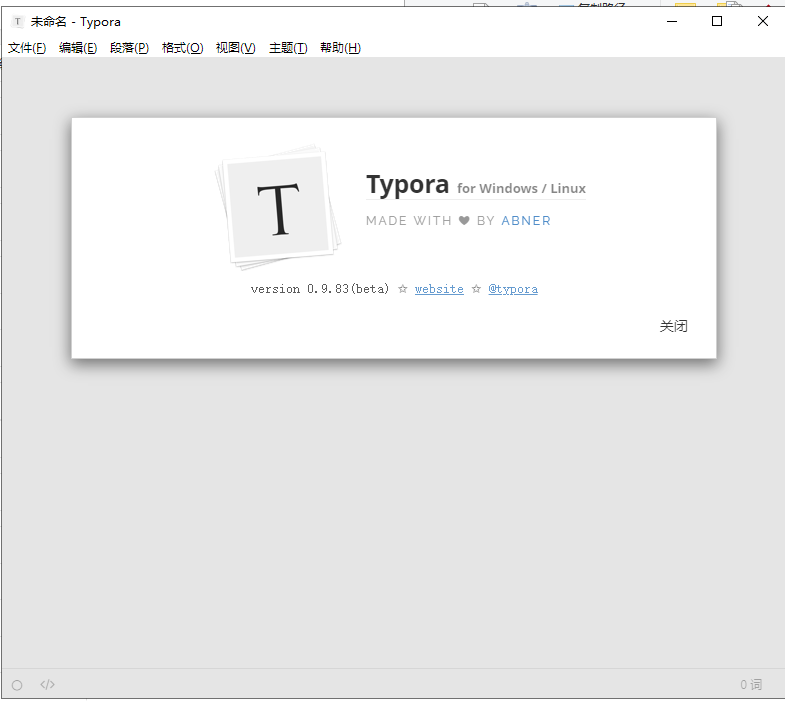Minimize the Typora window
The height and width of the screenshot is (701, 785).
pyautogui.click(x=670, y=21)
